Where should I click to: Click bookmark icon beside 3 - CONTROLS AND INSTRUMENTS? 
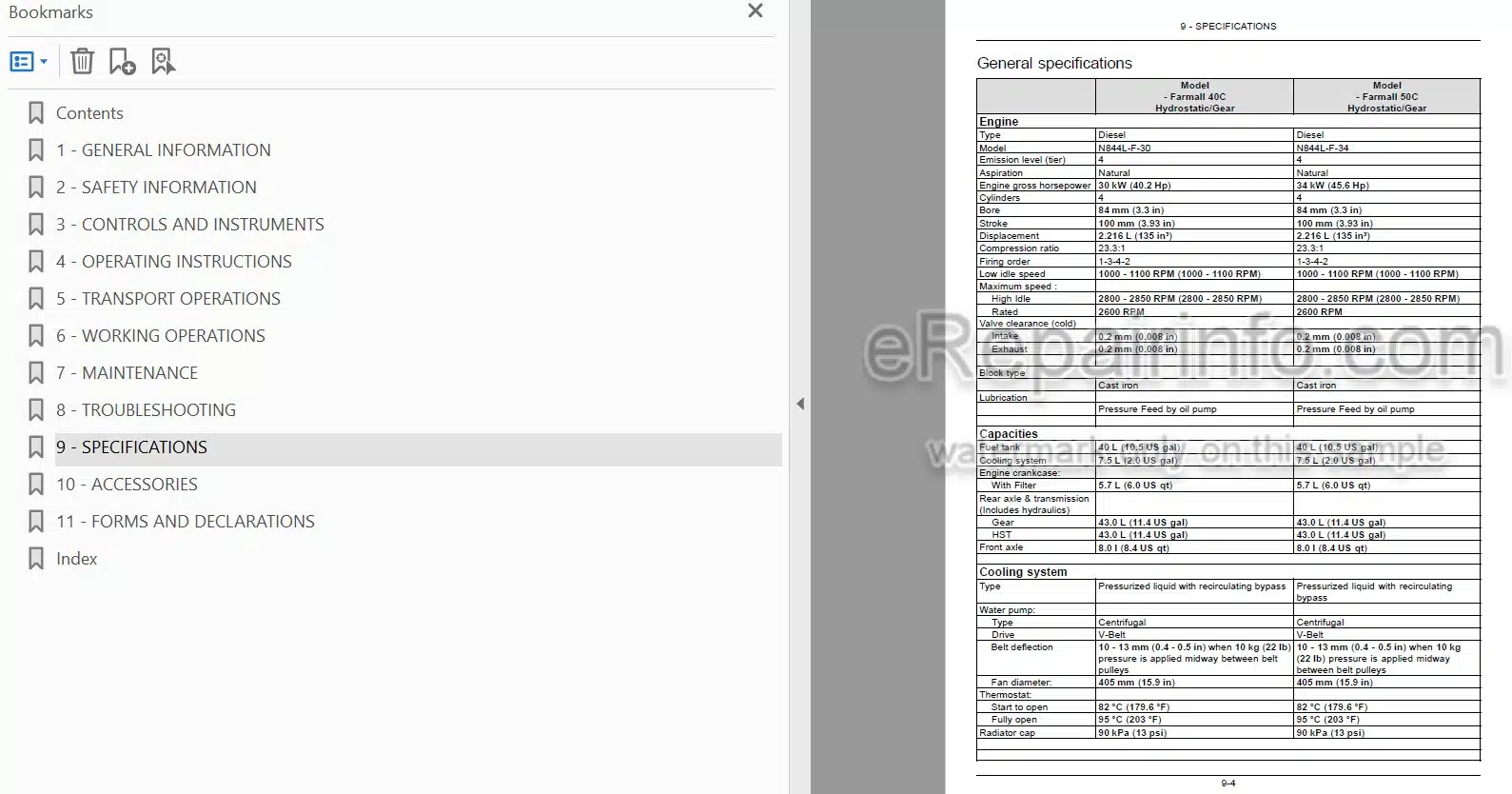pos(36,225)
